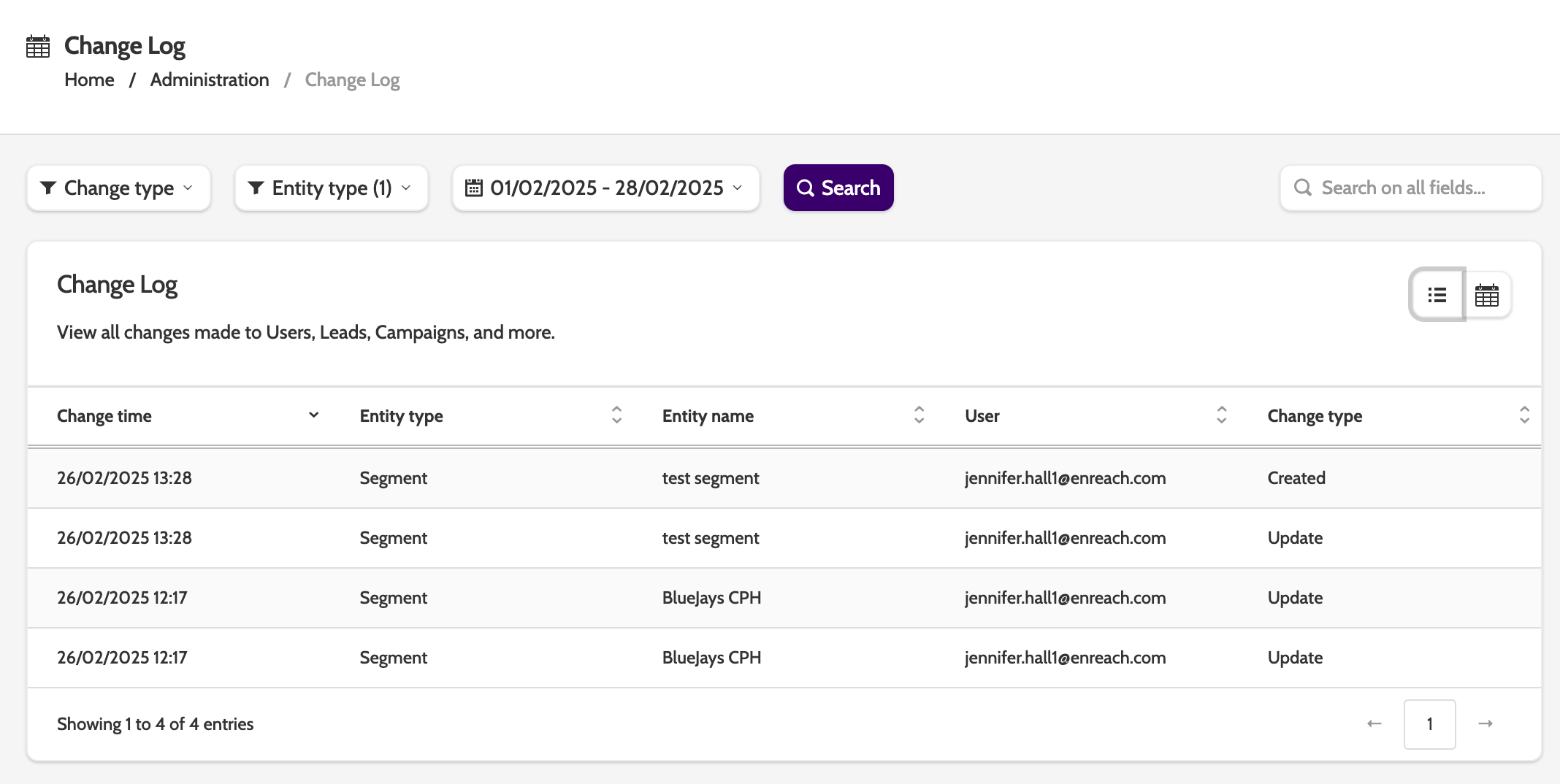
Task: Switch to table grid view layout
Action: pos(1486,295)
